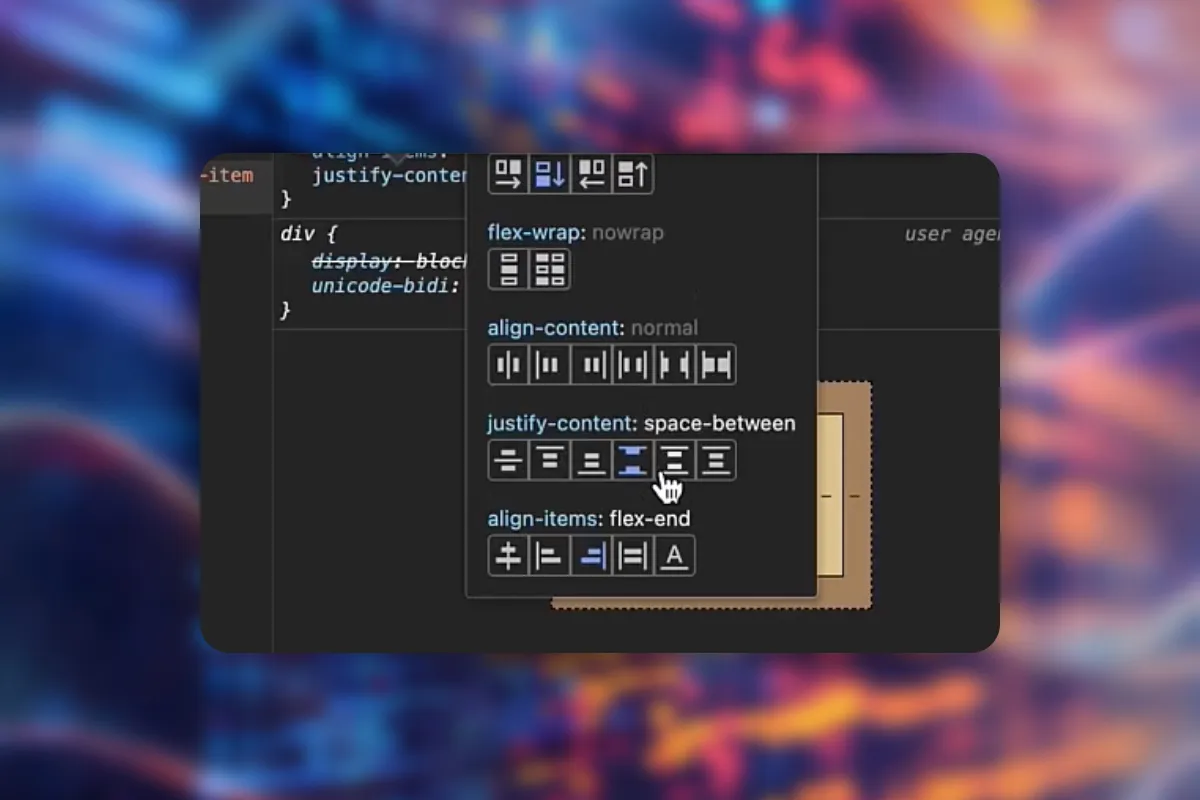Image resolution: width=1200 pixels, height=800 pixels.
Task: Select the flex-direction column icon
Action: coord(550,174)
